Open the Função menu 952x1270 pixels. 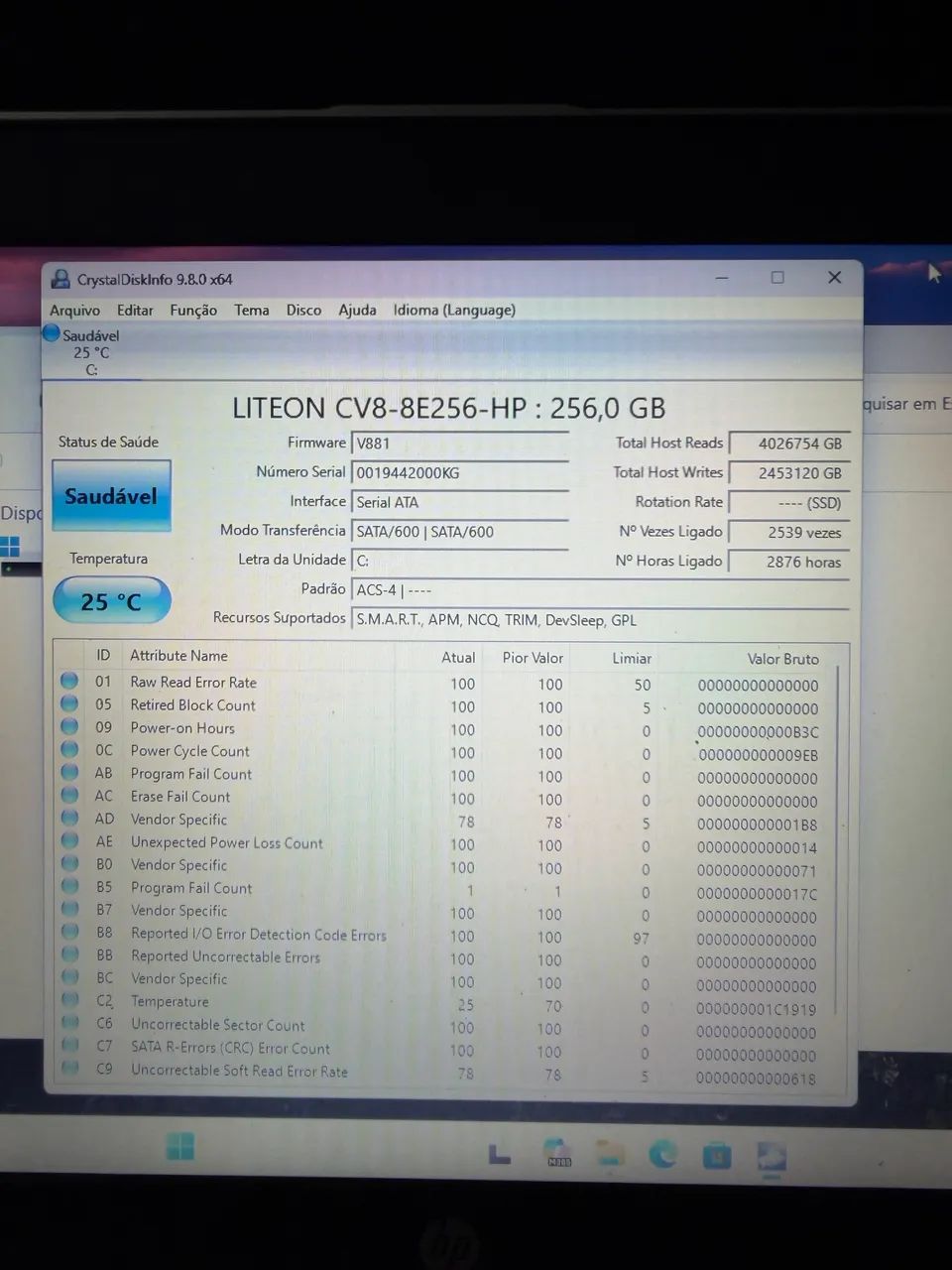(x=193, y=311)
